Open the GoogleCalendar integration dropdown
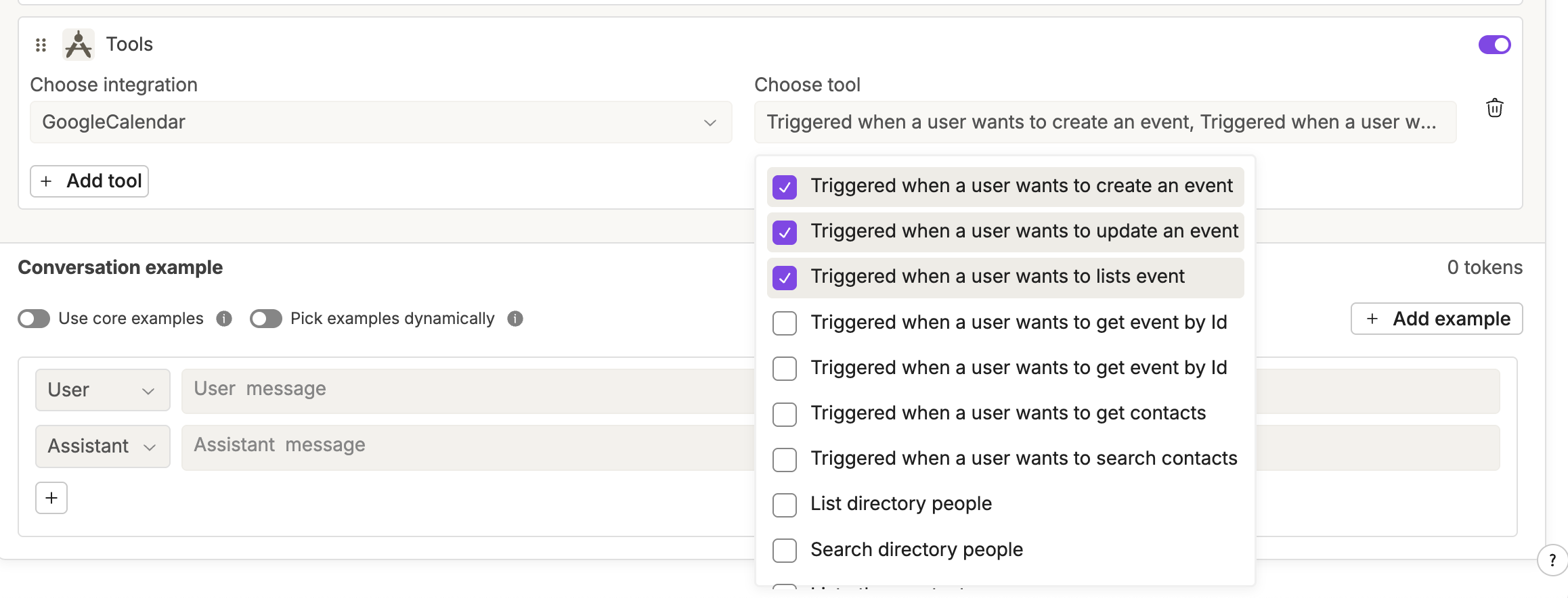This screenshot has height=598, width=1568. [380, 122]
